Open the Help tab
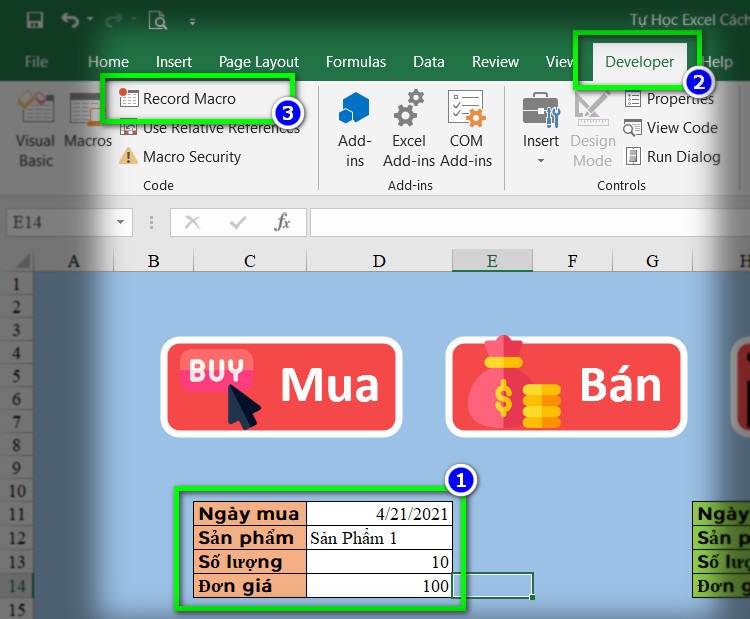 pyautogui.click(x=717, y=62)
